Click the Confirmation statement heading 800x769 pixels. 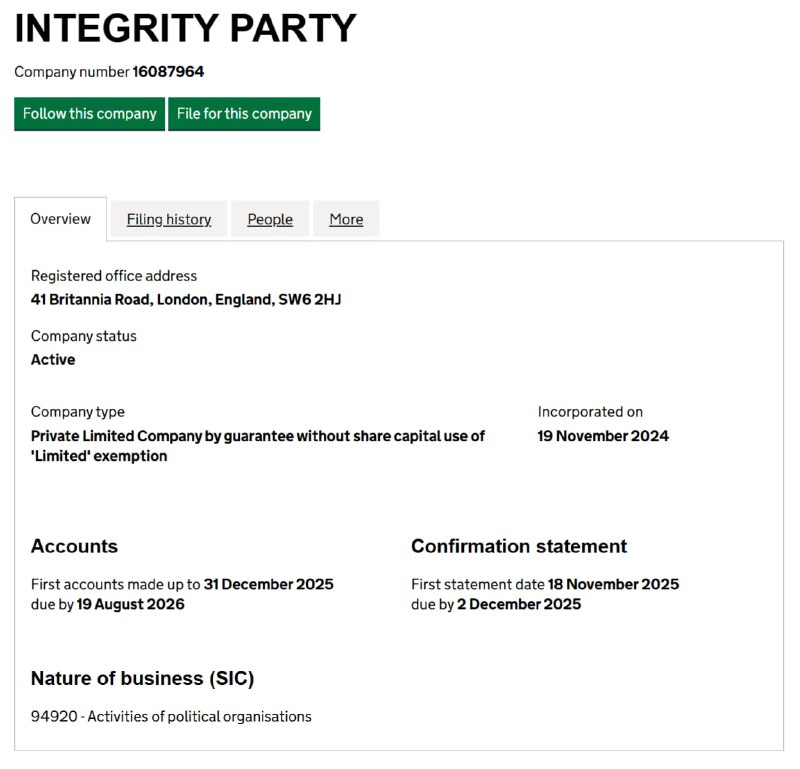tap(519, 546)
